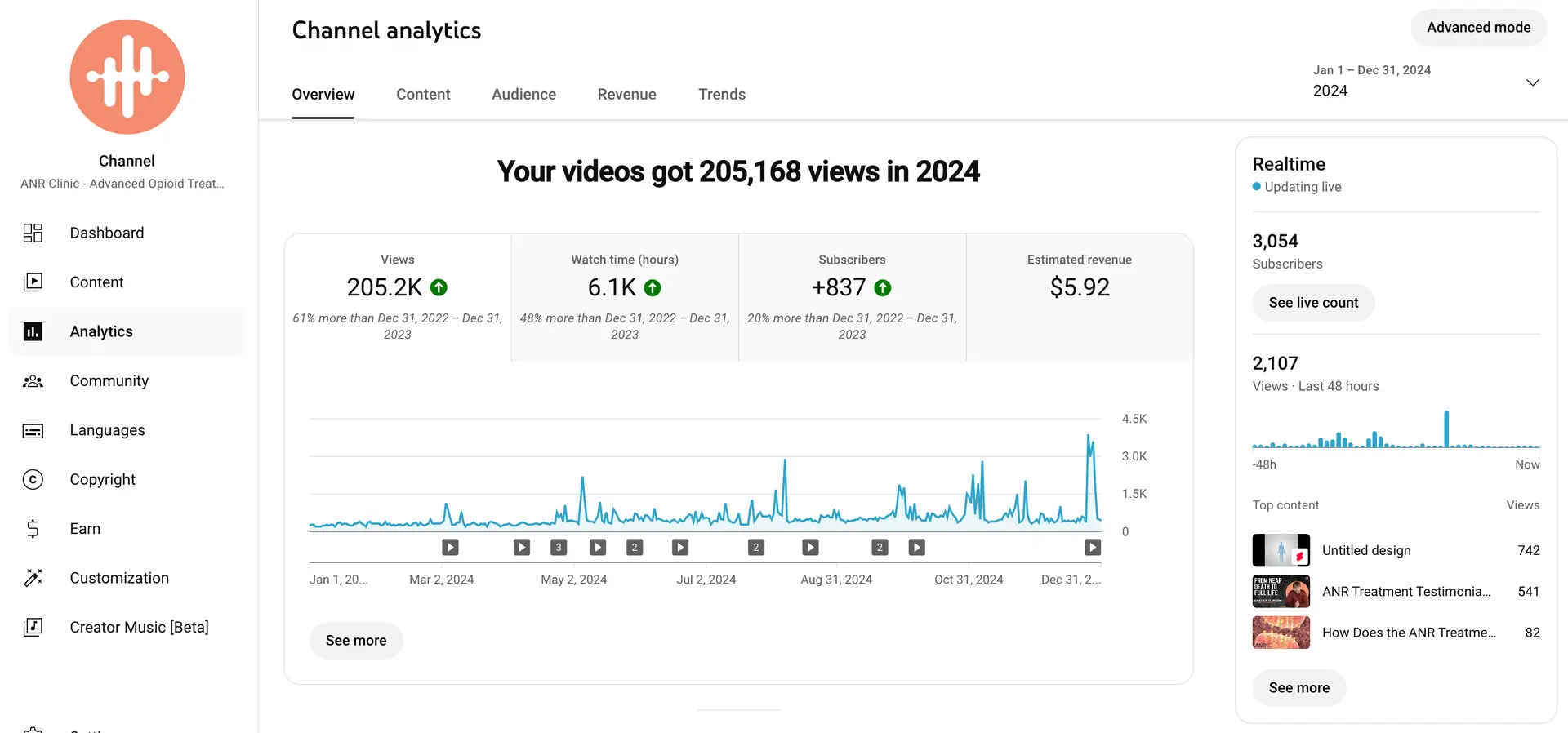Image resolution: width=1568 pixels, height=733 pixels.
Task: Click the Untitled design video thumbnail
Action: 1281,551
